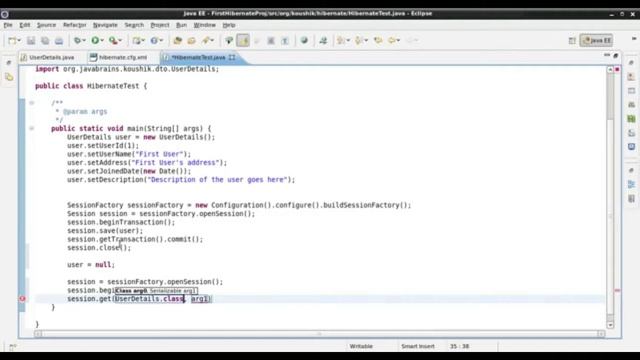The width and height of the screenshot is (640, 360).
Task: Open the Source menu
Action: [46, 25]
